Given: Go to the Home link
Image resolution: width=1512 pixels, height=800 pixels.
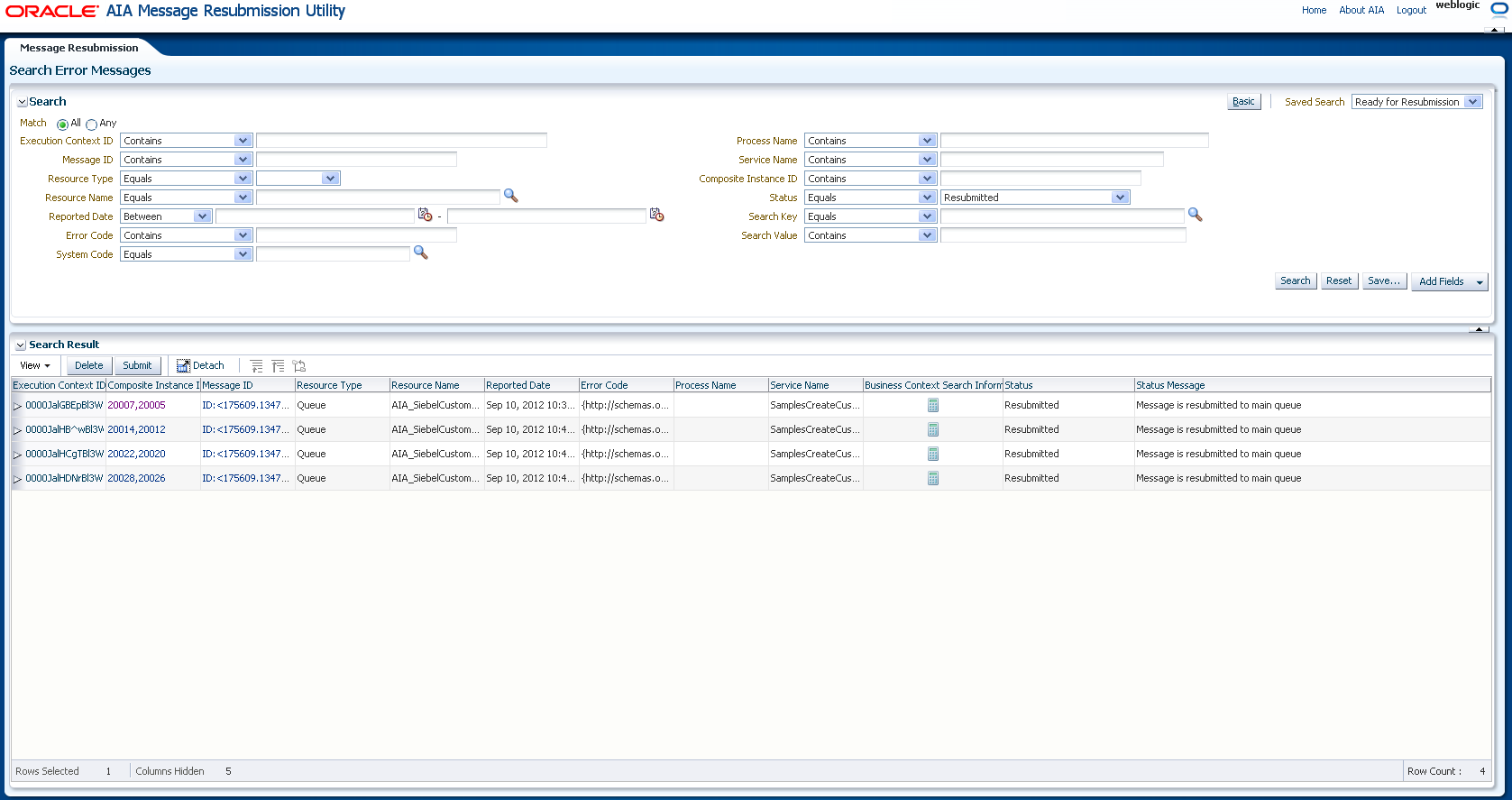Looking at the screenshot, I should tap(1314, 10).
